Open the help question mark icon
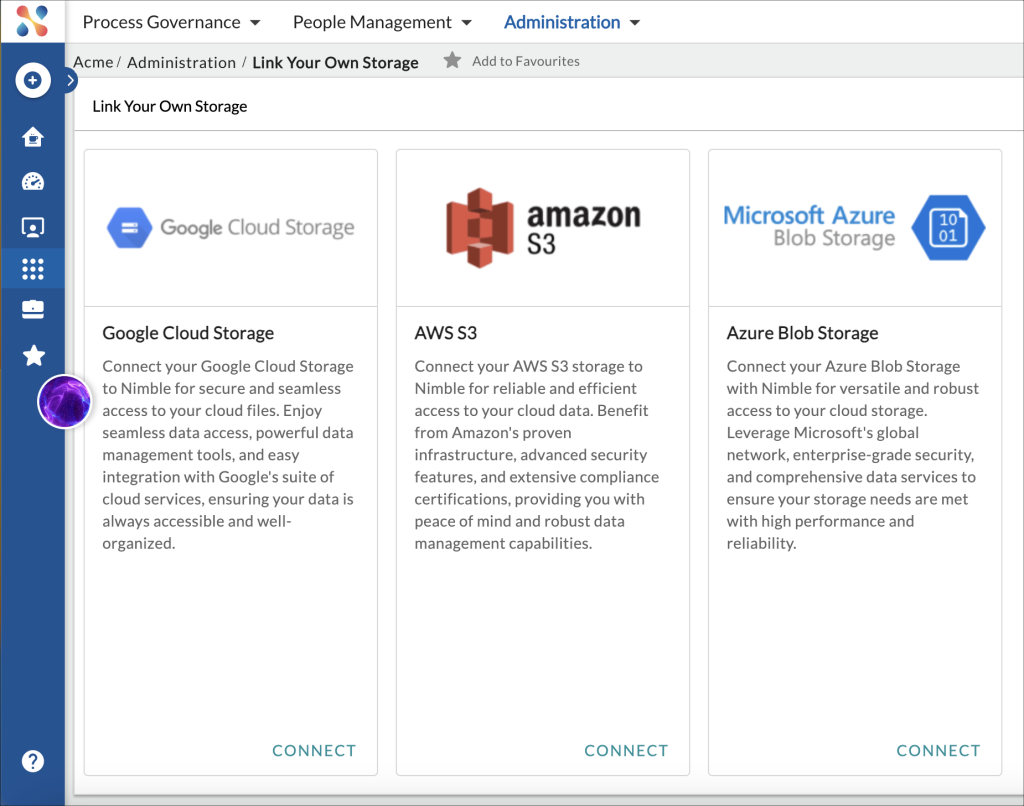The image size is (1024, 806). pos(33,761)
